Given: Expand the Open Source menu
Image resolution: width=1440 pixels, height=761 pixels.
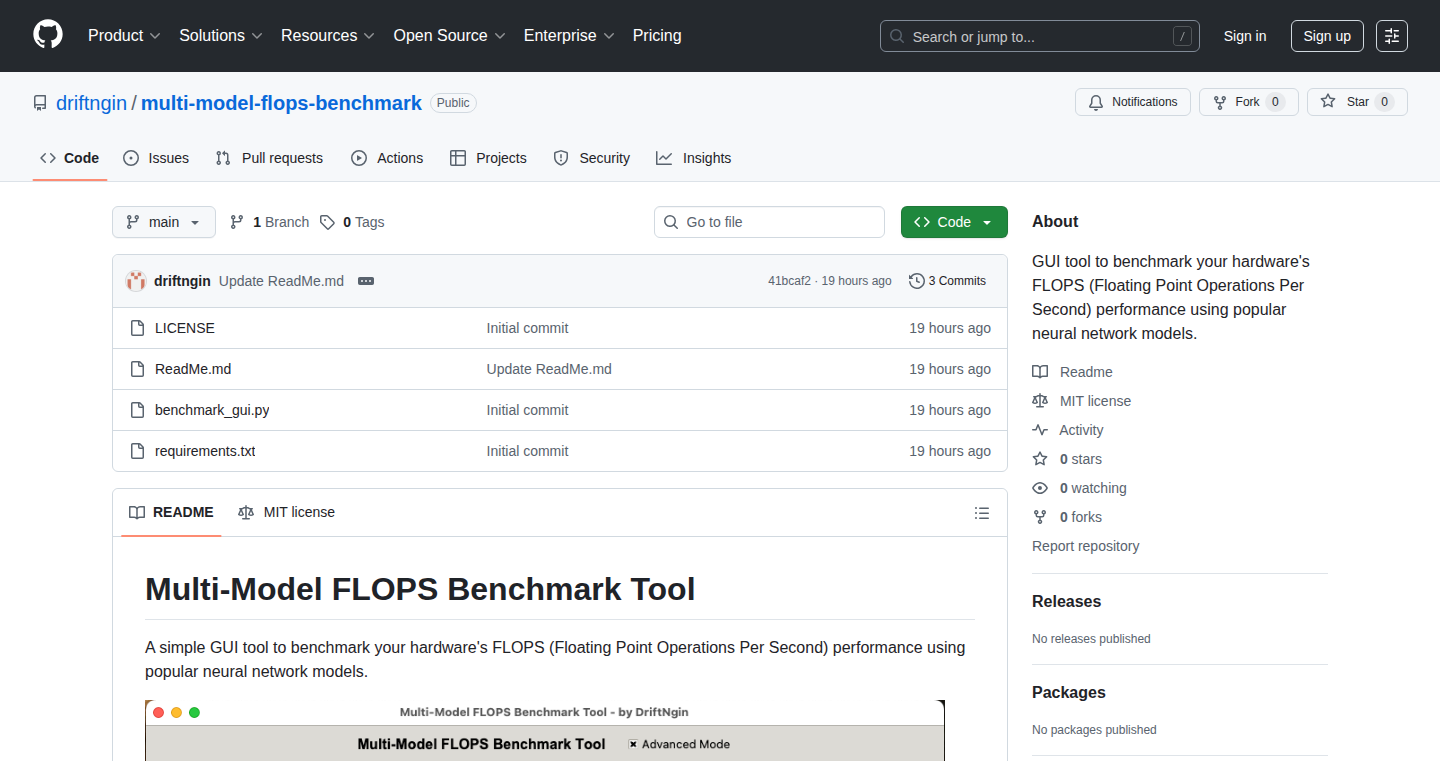Looking at the screenshot, I should tap(450, 36).
